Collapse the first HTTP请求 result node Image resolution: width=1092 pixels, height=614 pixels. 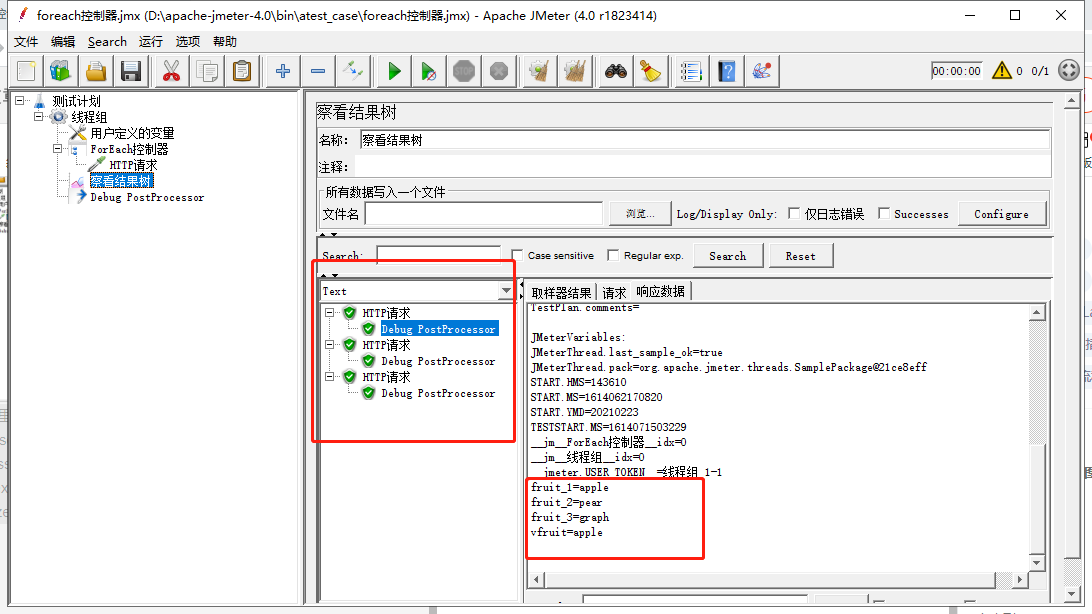pyautogui.click(x=330, y=313)
